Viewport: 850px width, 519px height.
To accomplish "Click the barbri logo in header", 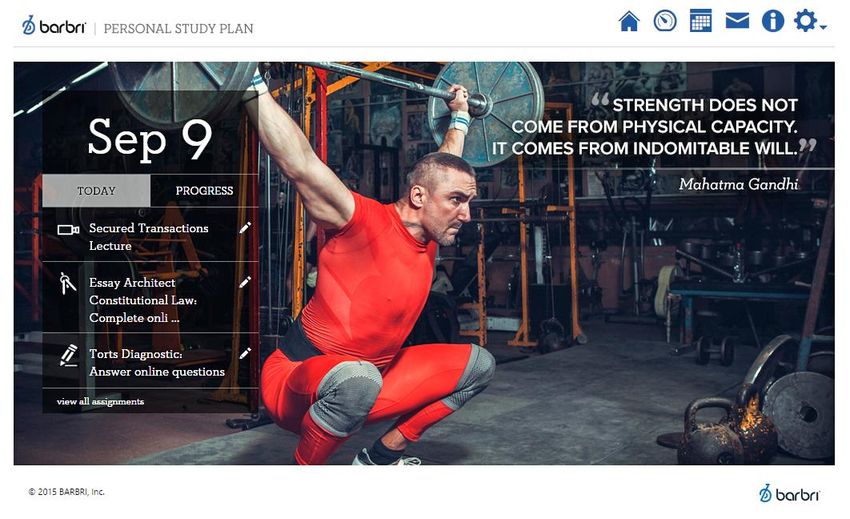I will pyautogui.click(x=54, y=25).
